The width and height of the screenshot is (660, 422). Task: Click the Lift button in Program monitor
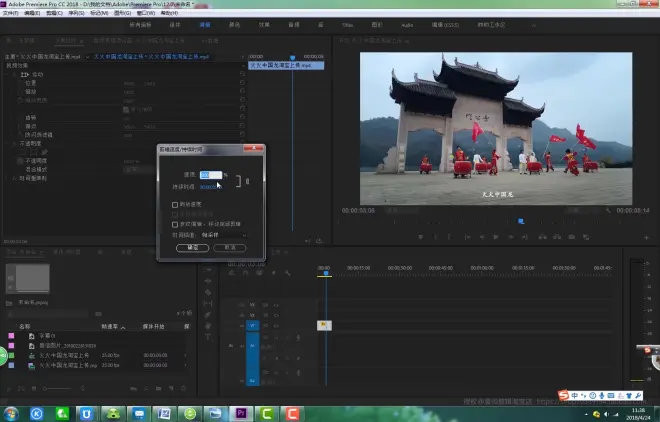point(543,237)
